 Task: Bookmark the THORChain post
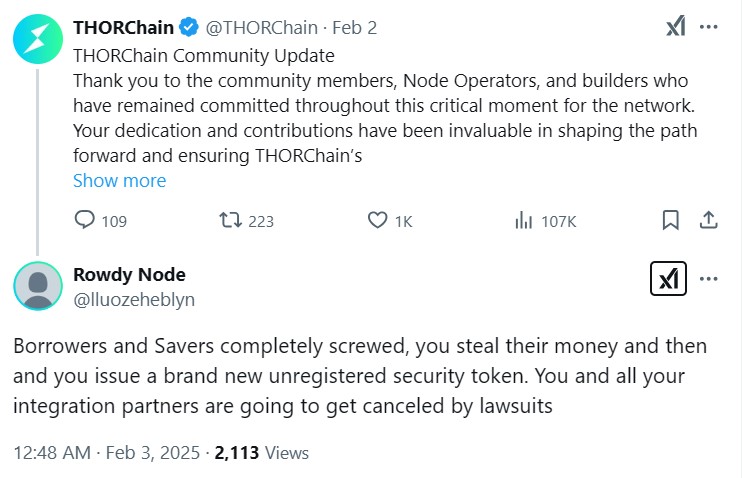click(670, 220)
